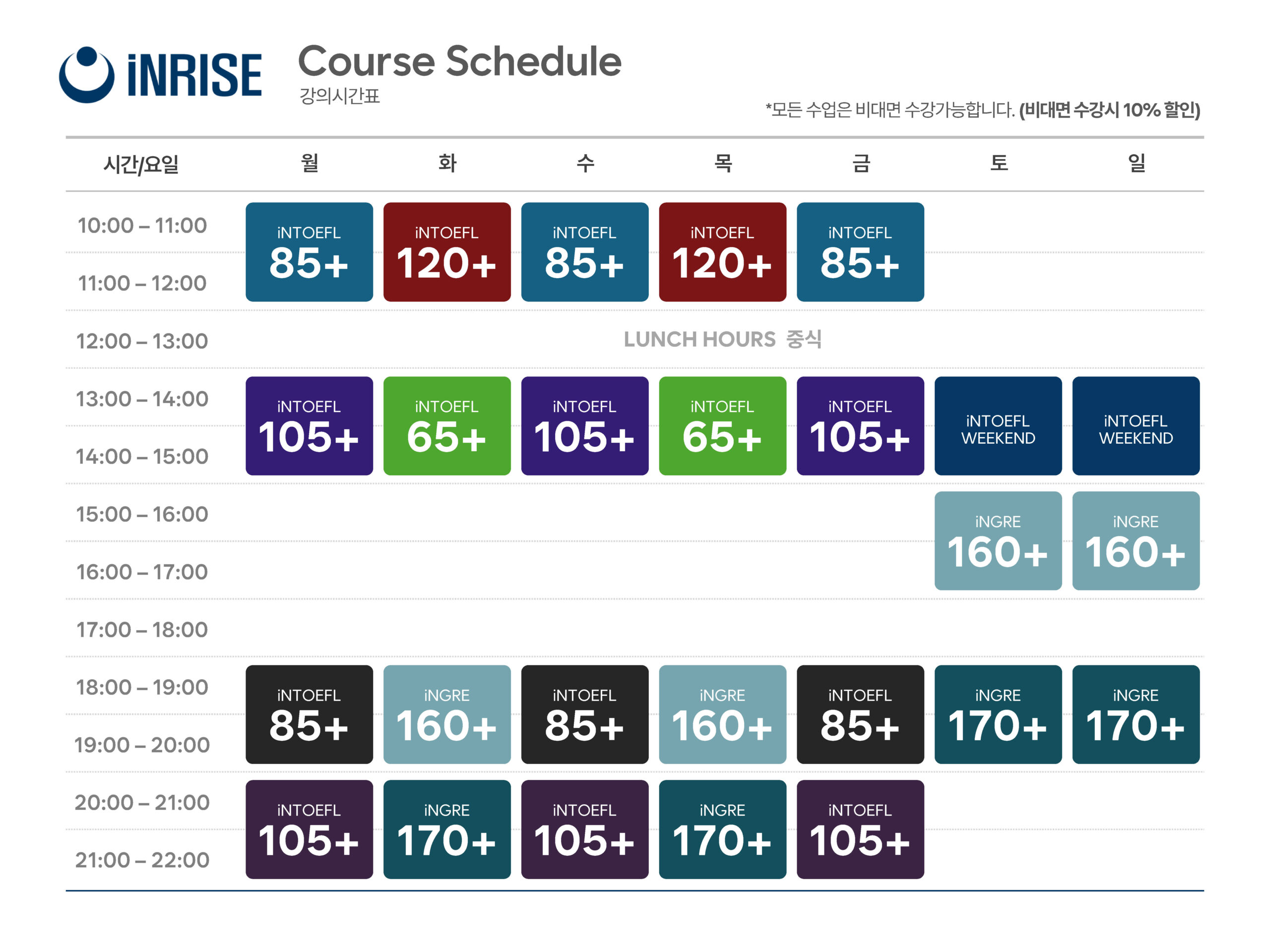
Task: Select the 일 (Sunday) column header
Action: (x=1136, y=163)
